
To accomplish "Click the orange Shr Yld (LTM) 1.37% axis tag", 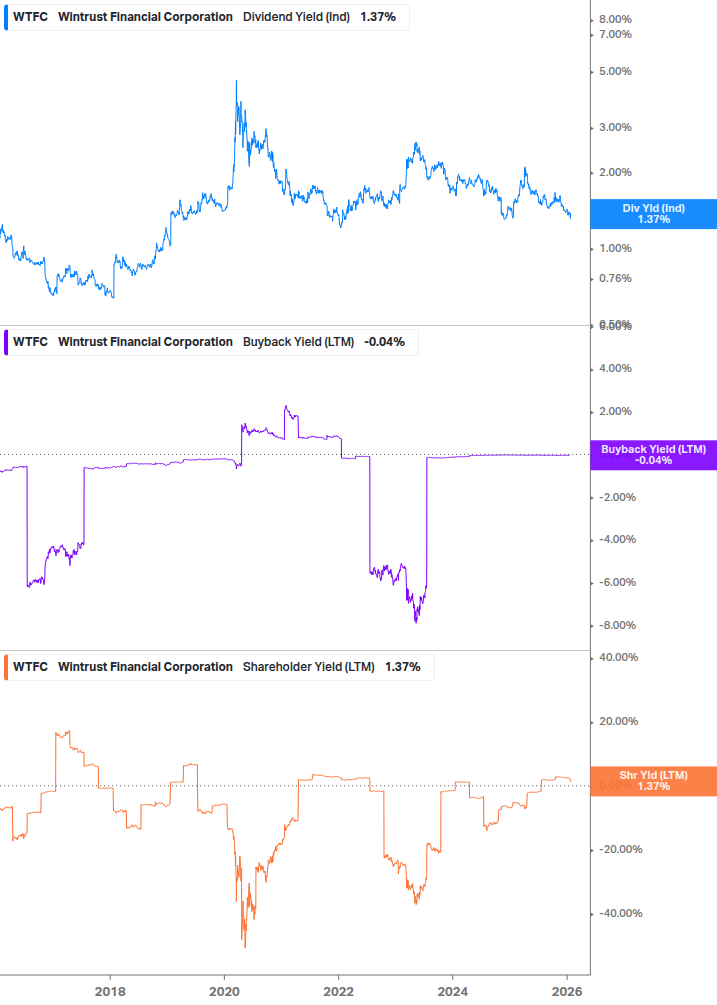I will point(654,781).
